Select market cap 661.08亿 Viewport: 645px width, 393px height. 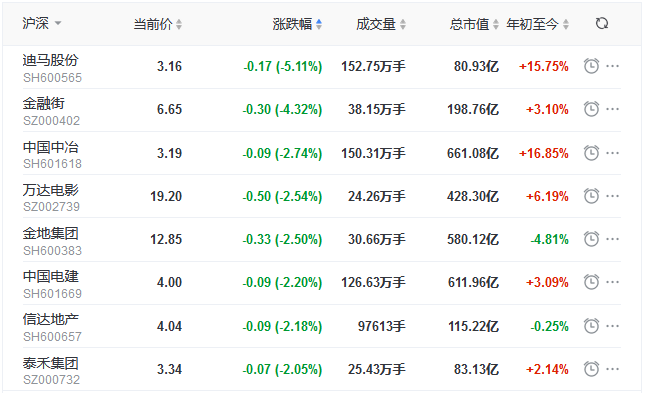coord(473,153)
